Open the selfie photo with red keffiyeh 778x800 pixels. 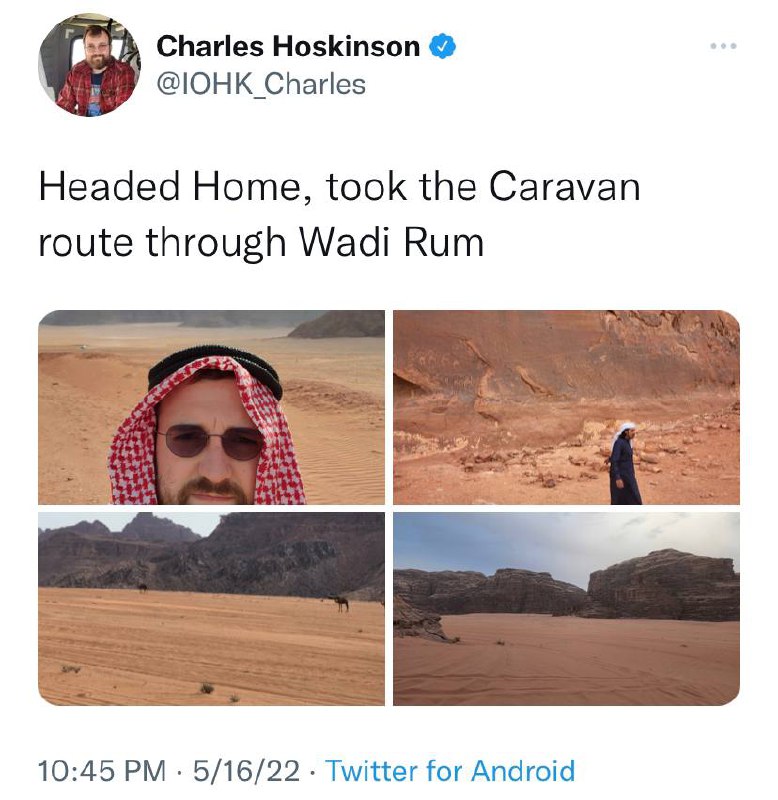click(x=211, y=407)
